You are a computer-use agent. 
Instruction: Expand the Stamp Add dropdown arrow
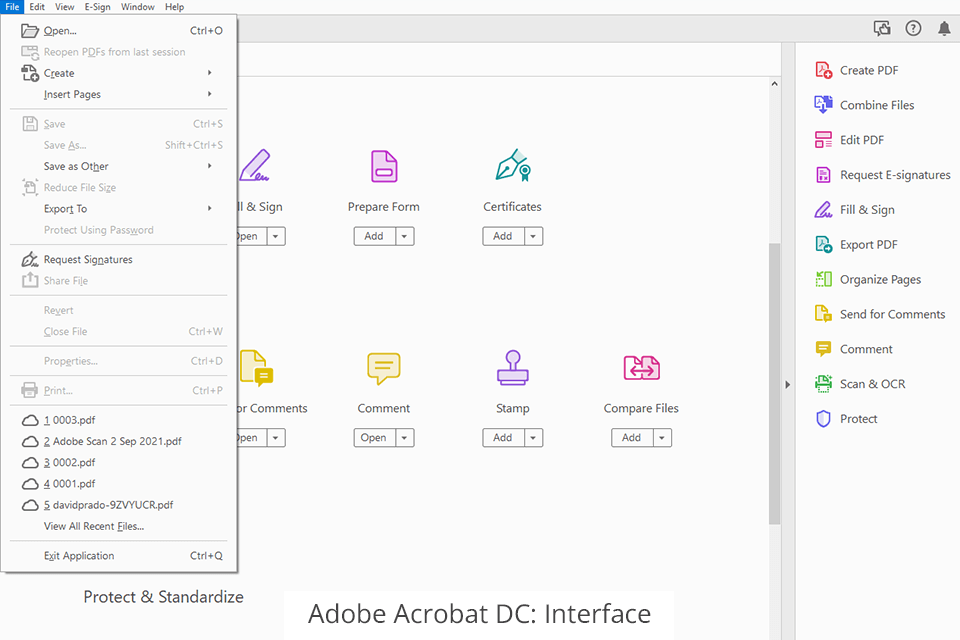(533, 438)
